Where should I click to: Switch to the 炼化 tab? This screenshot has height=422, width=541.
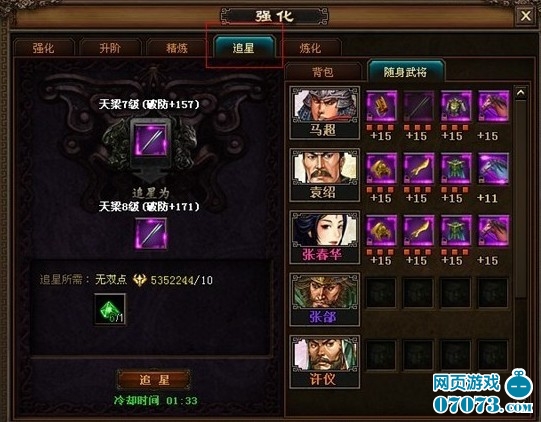[310, 48]
